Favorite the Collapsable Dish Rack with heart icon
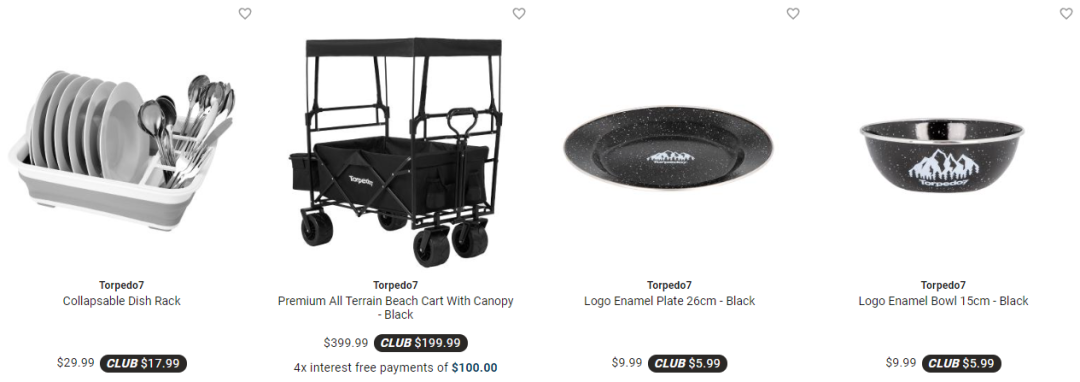 point(245,14)
